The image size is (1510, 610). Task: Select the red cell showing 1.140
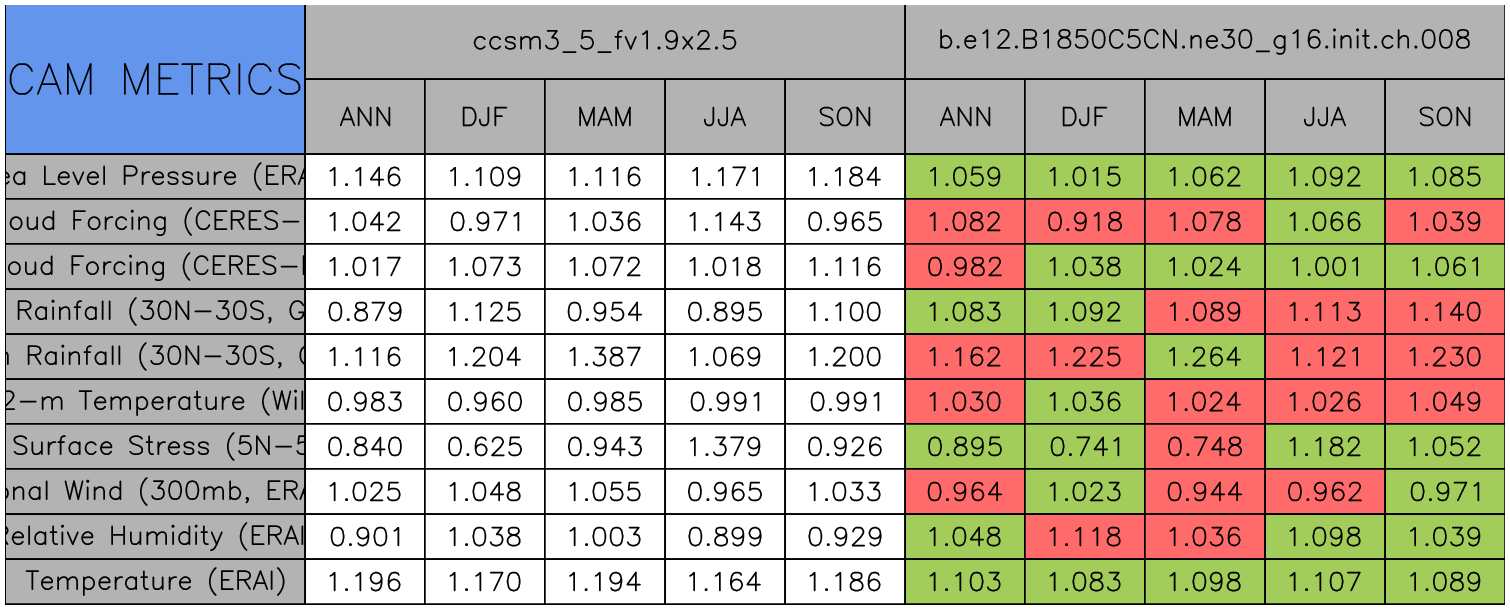1445,312
